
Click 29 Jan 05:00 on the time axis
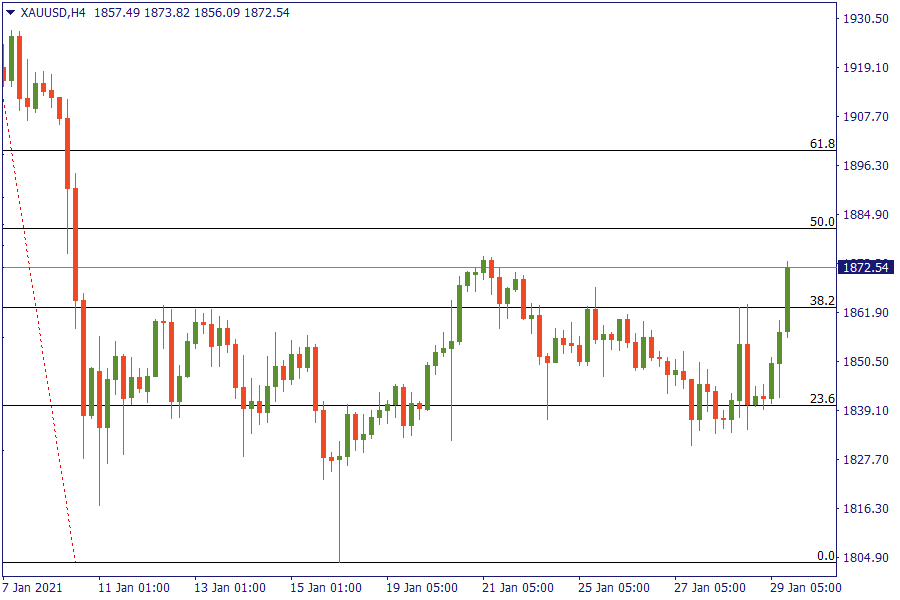(x=806, y=587)
